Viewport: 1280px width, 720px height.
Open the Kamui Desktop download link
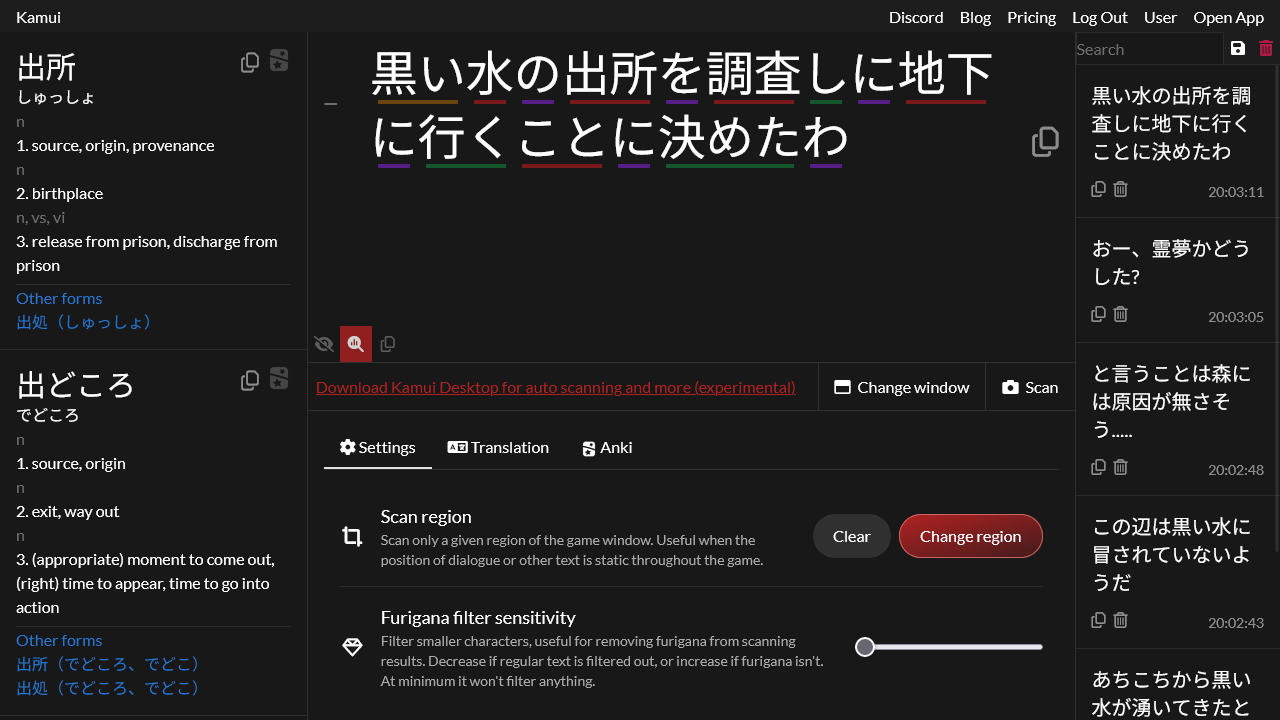pos(556,387)
